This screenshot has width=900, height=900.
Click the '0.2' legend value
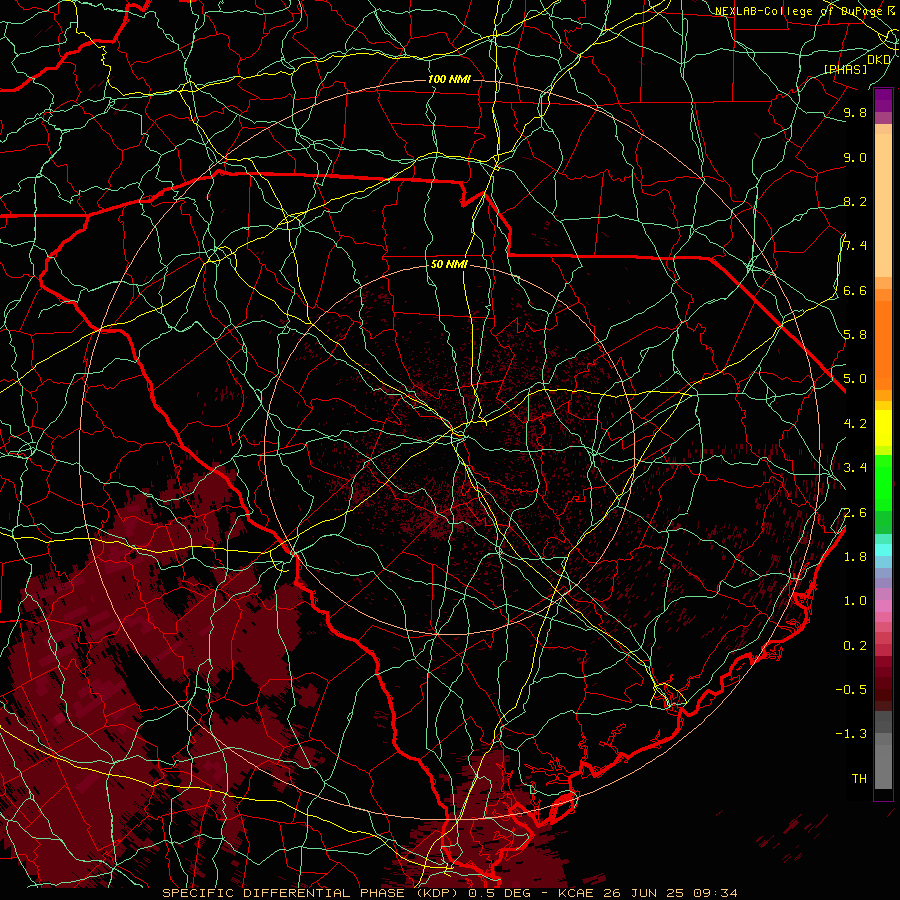click(855, 646)
